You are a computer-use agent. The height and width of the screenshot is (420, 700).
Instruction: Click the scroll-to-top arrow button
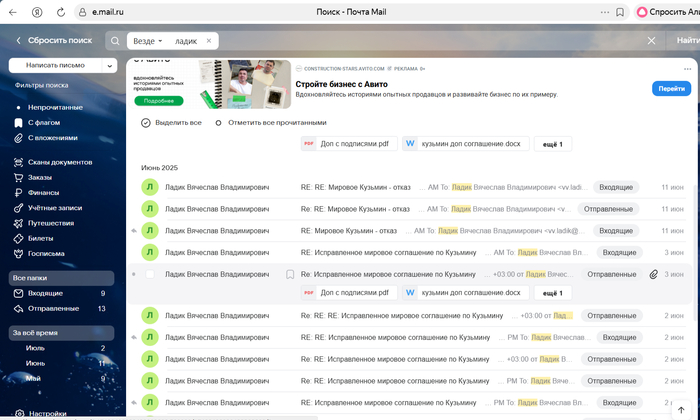coord(682,410)
